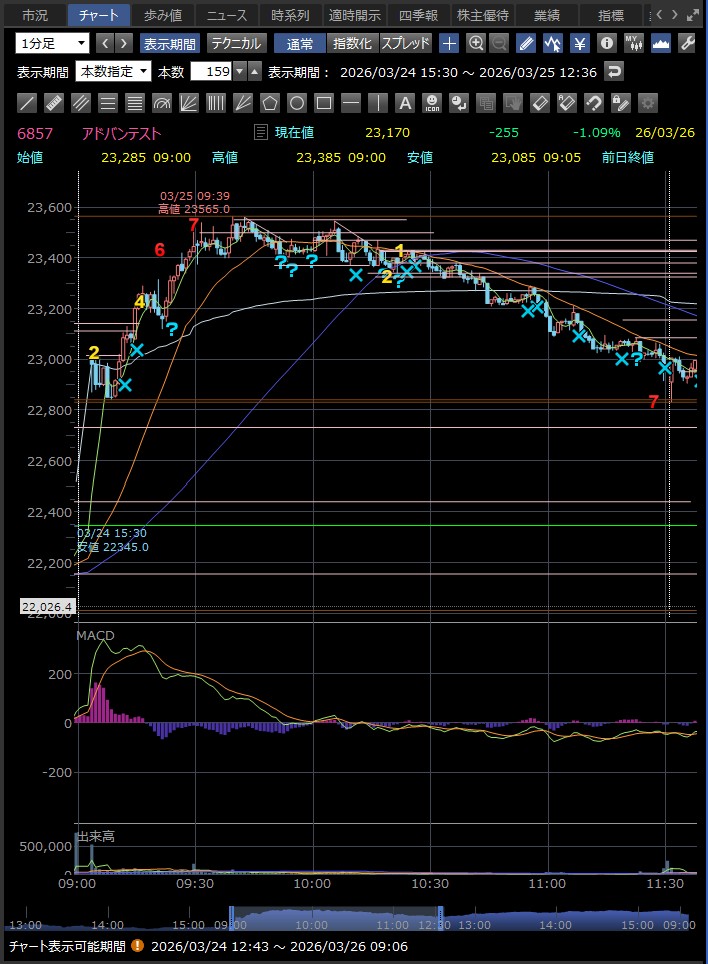The width and height of the screenshot is (708, 964).
Task: Expand the 本数指定 period dropdown
Action: (113, 71)
